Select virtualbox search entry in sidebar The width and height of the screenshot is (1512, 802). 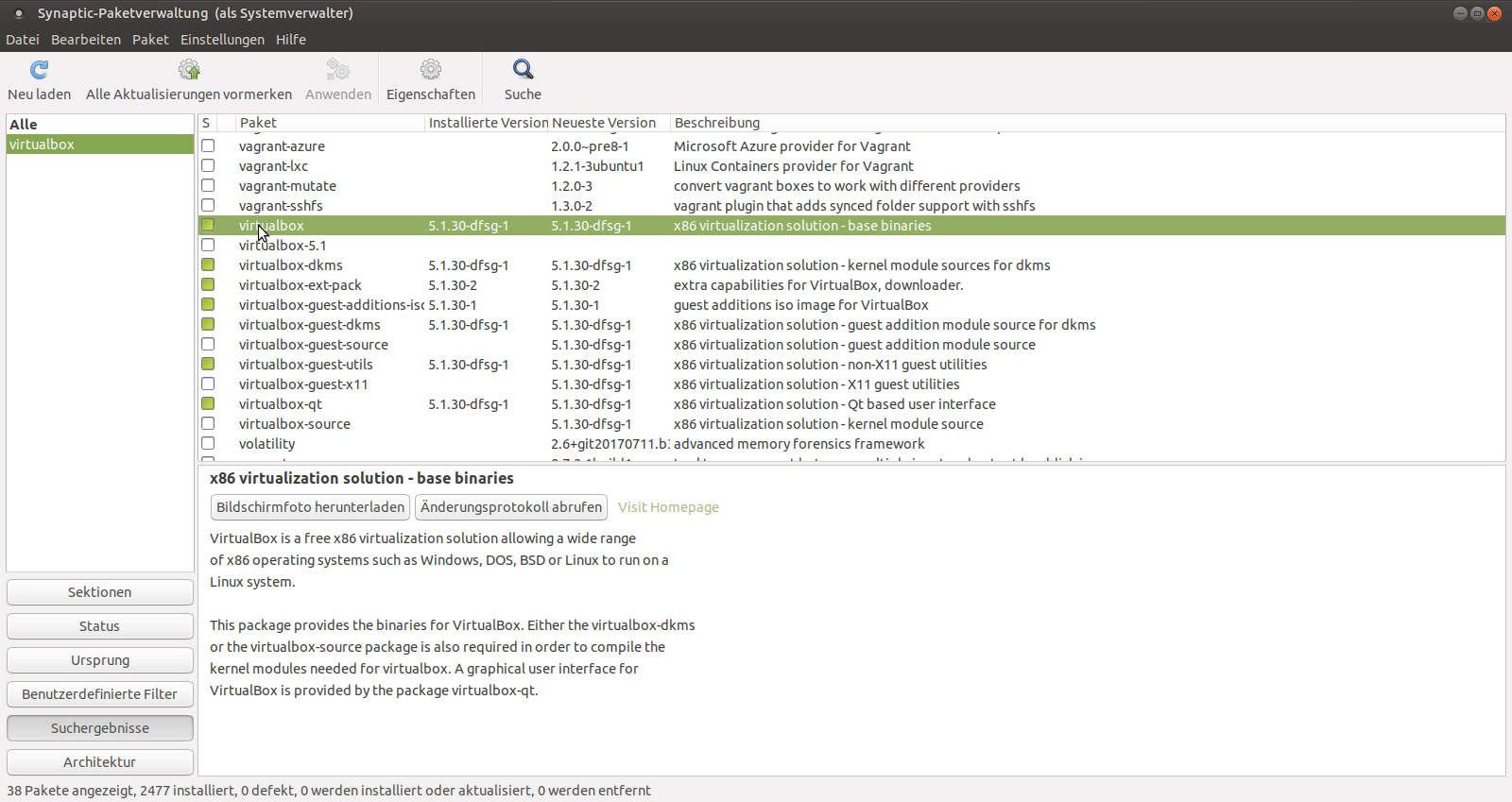(x=100, y=145)
